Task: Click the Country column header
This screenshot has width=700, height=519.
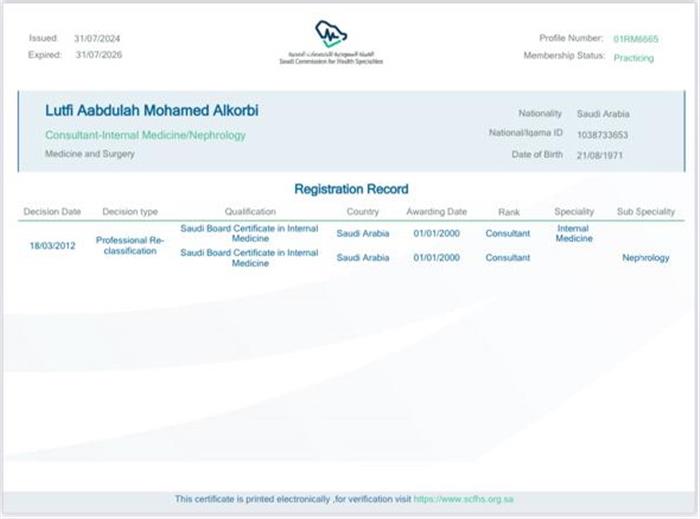Action: coord(362,212)
